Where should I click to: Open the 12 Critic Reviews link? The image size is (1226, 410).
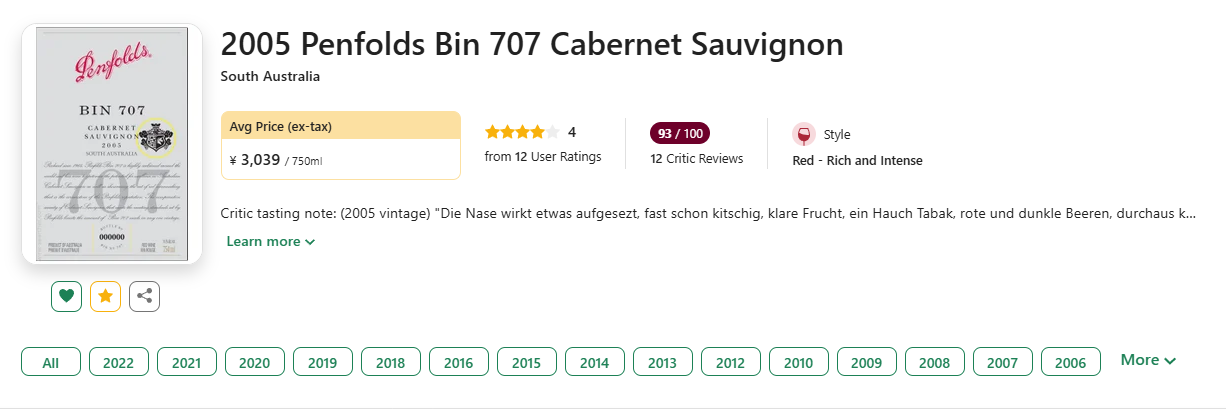coord(697,158)
